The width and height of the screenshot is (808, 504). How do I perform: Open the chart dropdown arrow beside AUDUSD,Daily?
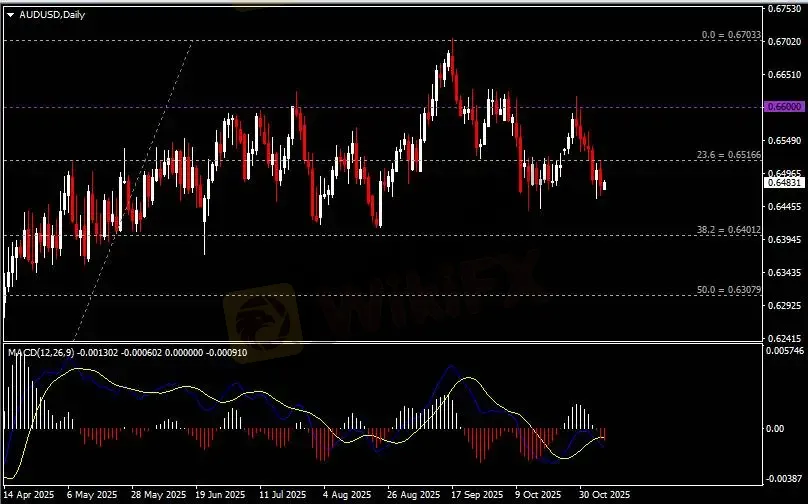[10, 15]
